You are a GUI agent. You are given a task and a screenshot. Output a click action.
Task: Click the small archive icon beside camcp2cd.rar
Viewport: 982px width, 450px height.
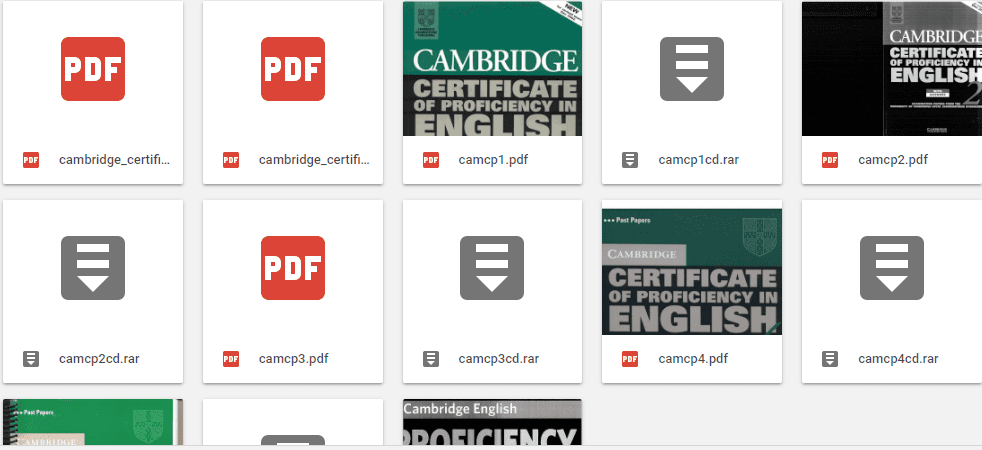[x=31, y=359]
